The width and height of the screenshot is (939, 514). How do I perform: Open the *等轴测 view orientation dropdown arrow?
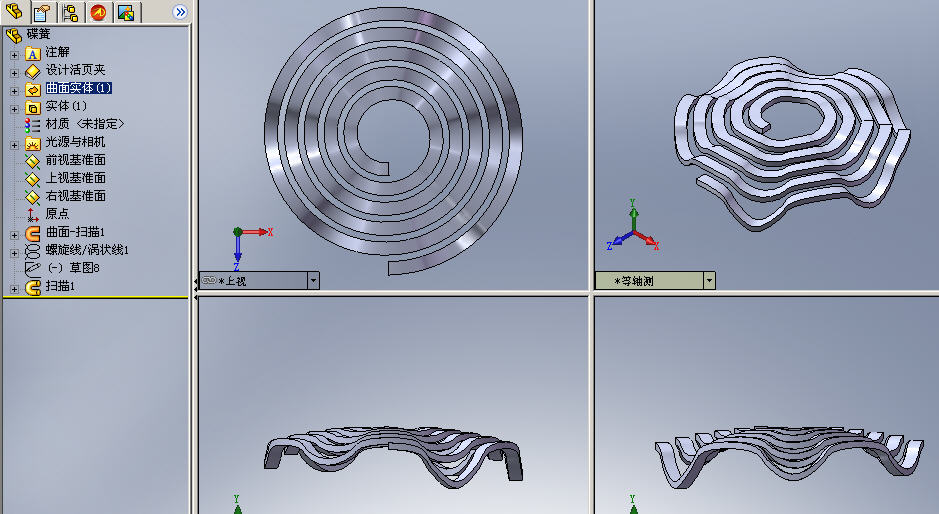(x=710, y=280)
